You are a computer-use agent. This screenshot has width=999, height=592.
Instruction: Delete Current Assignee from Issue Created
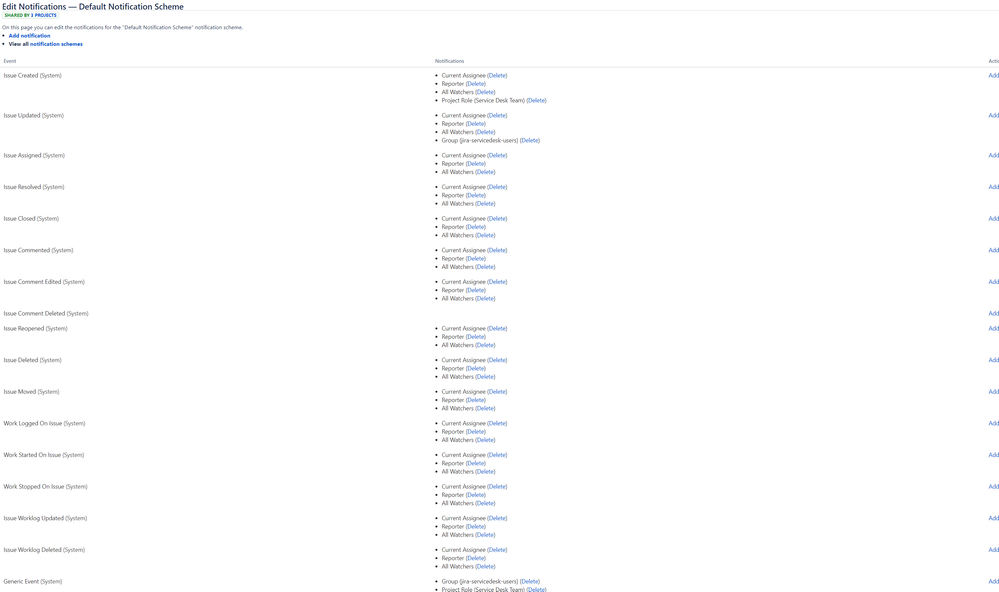(497, 75)
